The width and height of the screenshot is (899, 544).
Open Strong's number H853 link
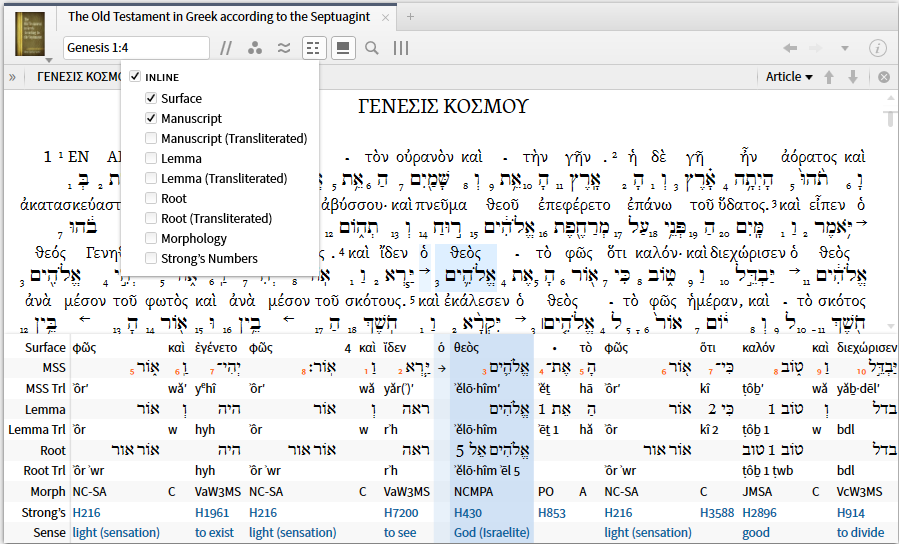tap(552, 512)
